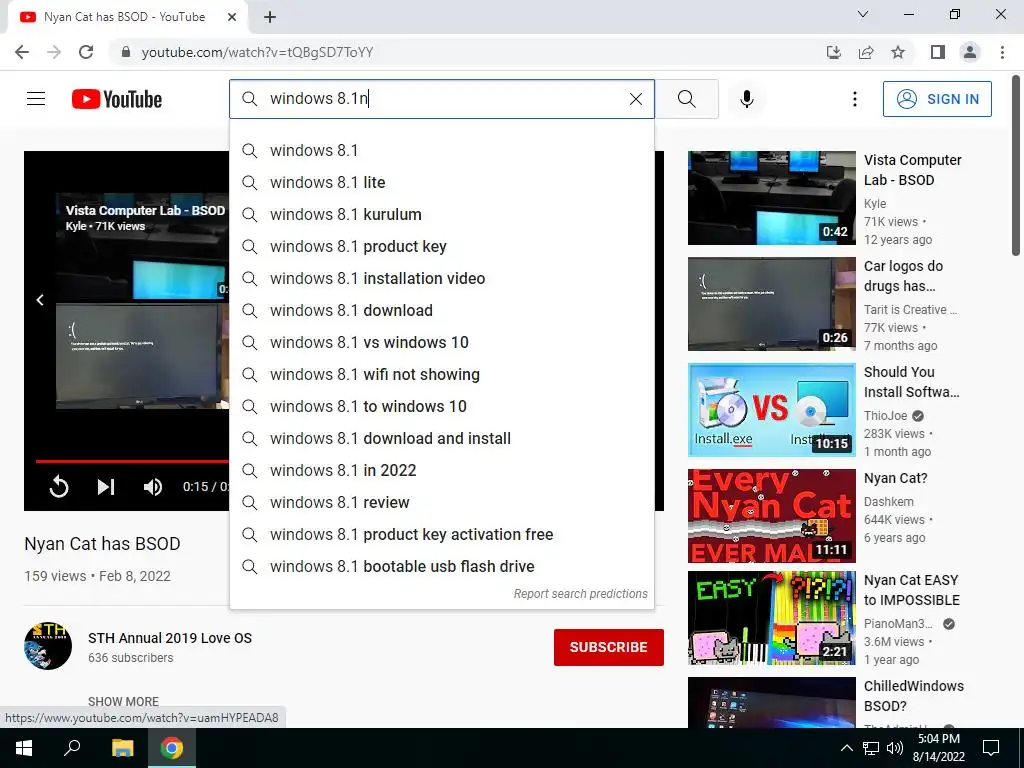Reload the current page
This screenshot has height=768, width=1024.
click(x=86, y=52)
